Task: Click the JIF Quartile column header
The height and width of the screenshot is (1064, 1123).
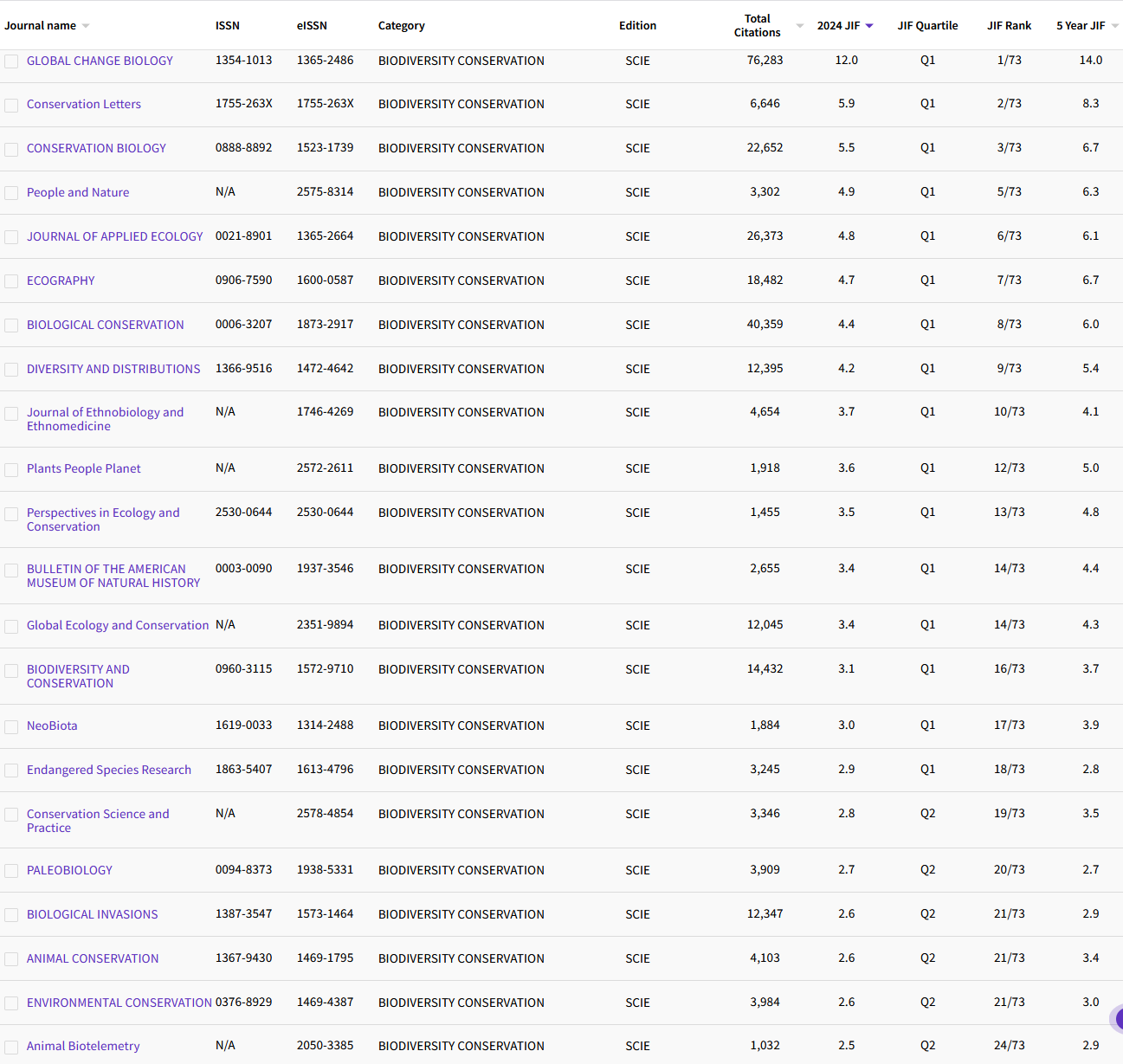Action: point(927,25)
